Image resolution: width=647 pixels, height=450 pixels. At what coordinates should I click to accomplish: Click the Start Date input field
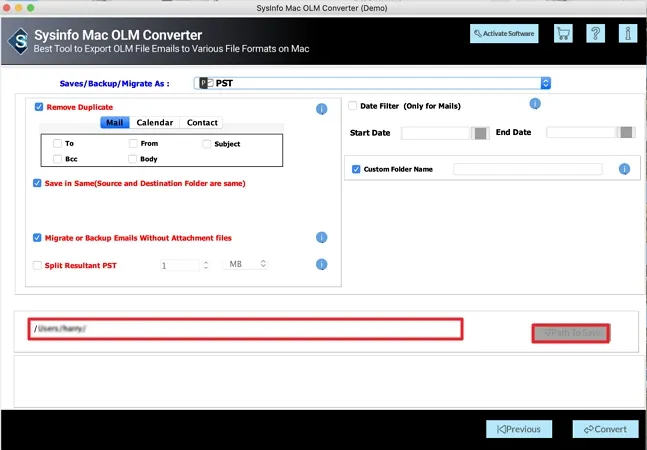(x=436, y=133)
